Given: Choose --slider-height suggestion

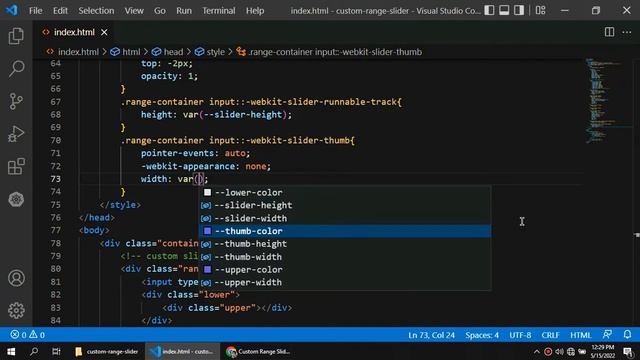Looking at the screenshot, I should [345, 205].
